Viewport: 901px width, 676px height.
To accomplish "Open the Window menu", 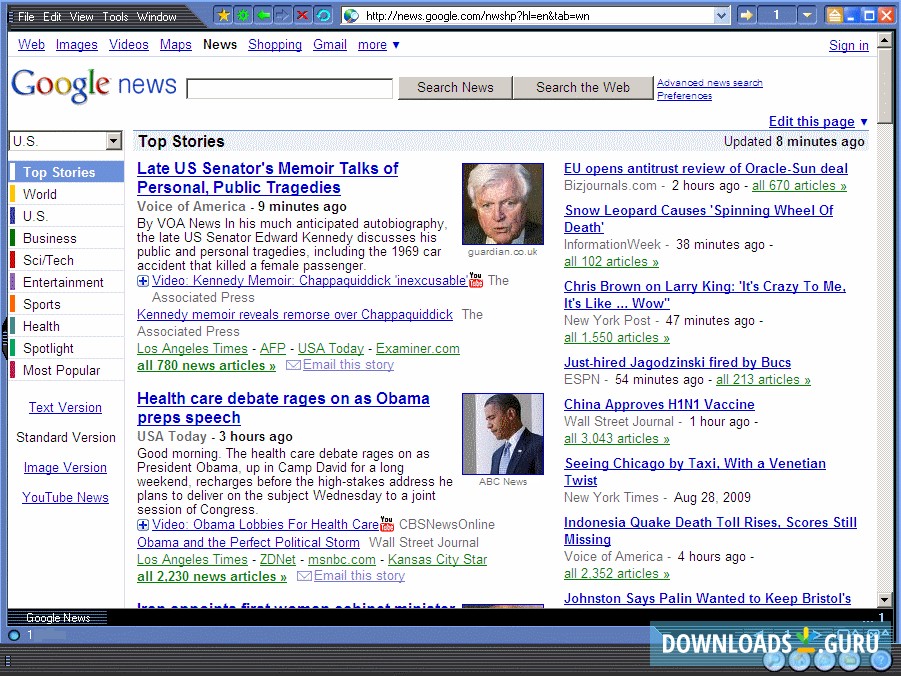I will click(156, 17).
